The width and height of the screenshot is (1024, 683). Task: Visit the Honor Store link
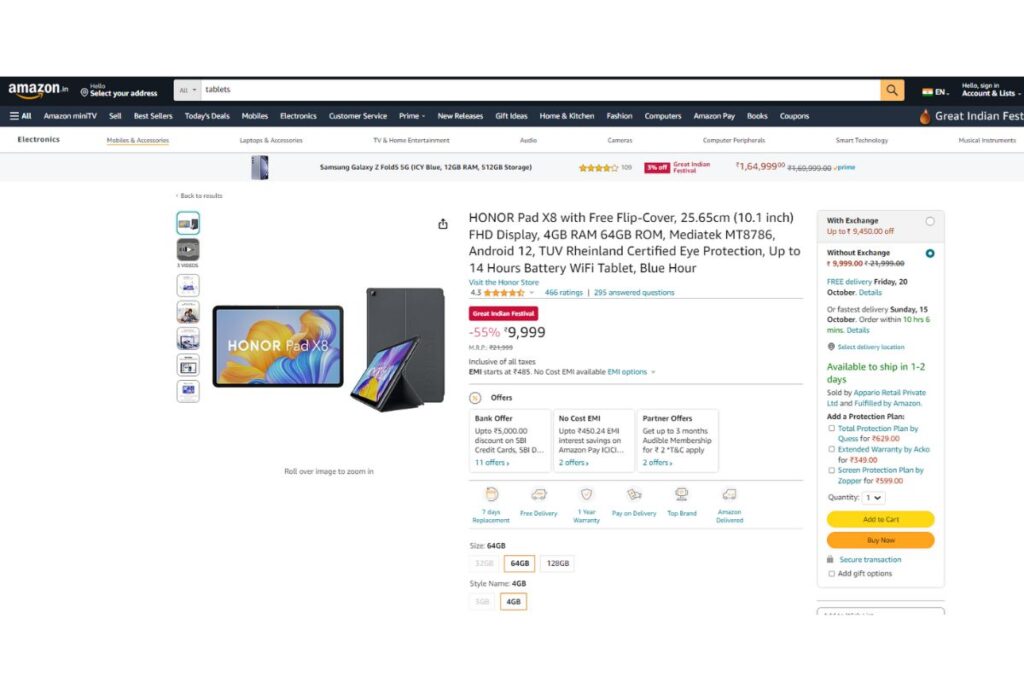pyautogui.click(x=504, y=283)
